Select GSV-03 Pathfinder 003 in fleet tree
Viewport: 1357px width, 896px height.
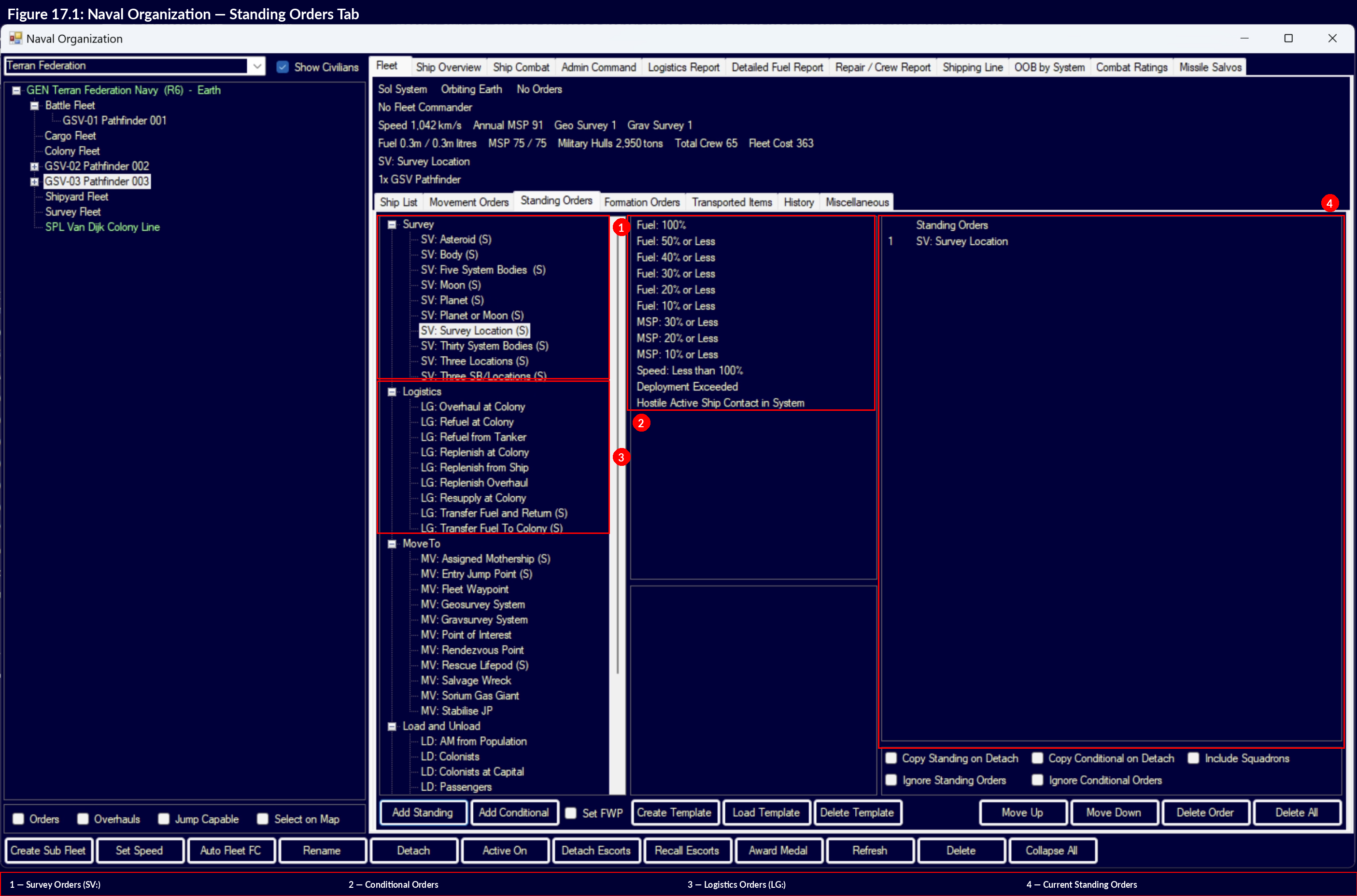(x=97, y=181)
